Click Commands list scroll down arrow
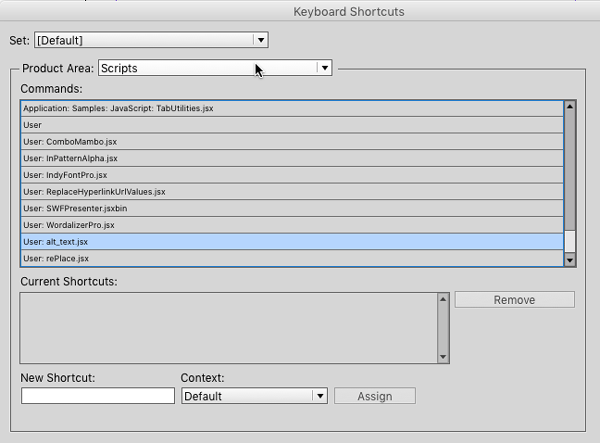The image size is (600, 443). pyautogui.click(x=570, y=260)
